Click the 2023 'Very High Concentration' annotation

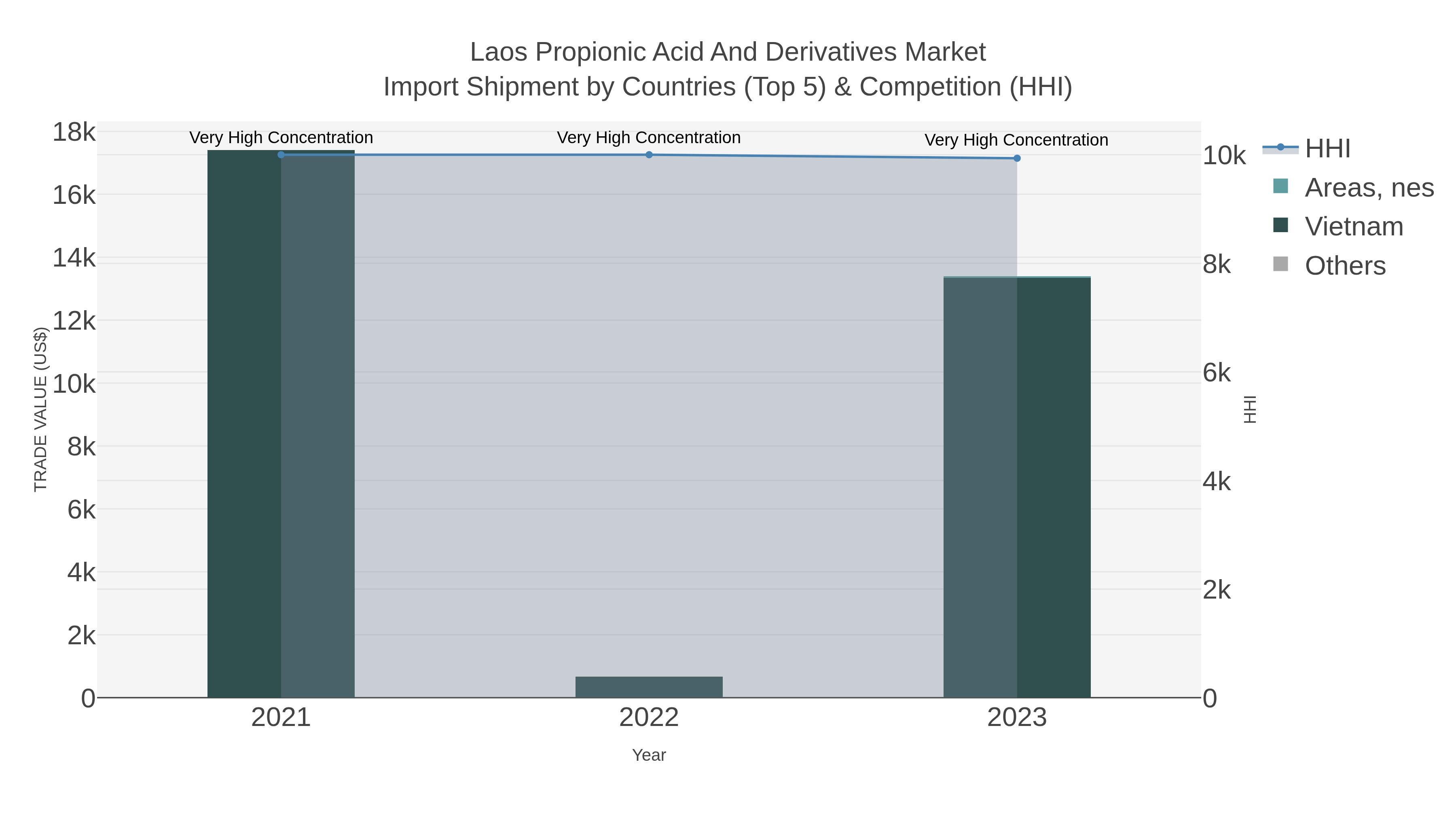pyautogui.click(x=1016, y=140)
